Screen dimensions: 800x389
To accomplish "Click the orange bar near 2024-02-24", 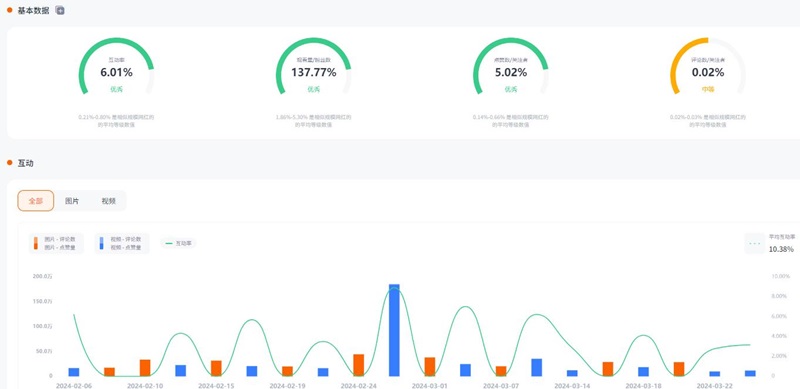I will 359,365.
